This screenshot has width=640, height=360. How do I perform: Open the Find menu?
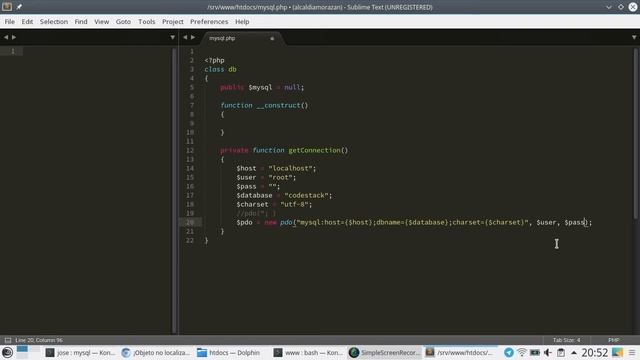coord(81,22)
